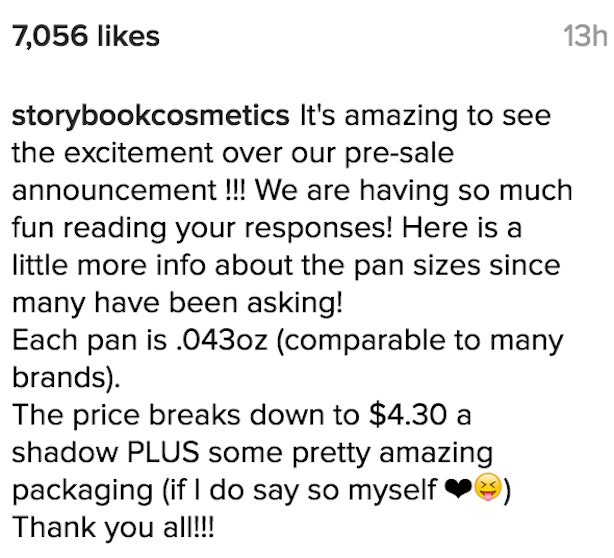Click the word brands). in caption
This screenshot has height=558, width=614.
pyautogui.click(x=66, y=377)
